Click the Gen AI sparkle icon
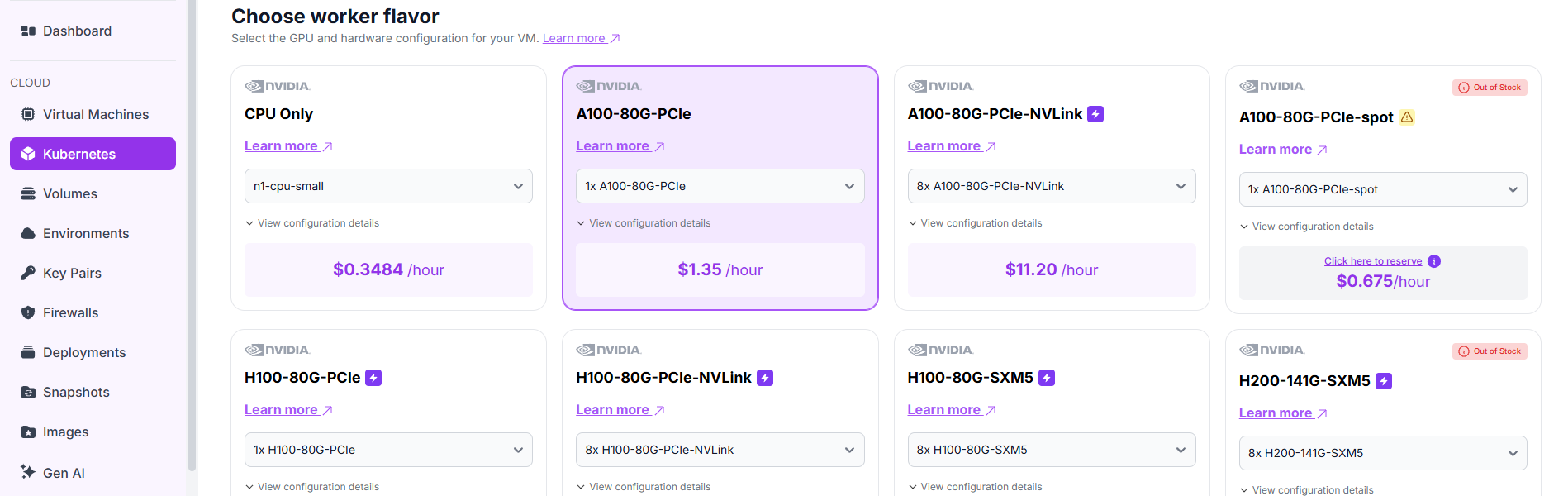1568x496 pixels. pyautogui.click(x=28, y=471)
